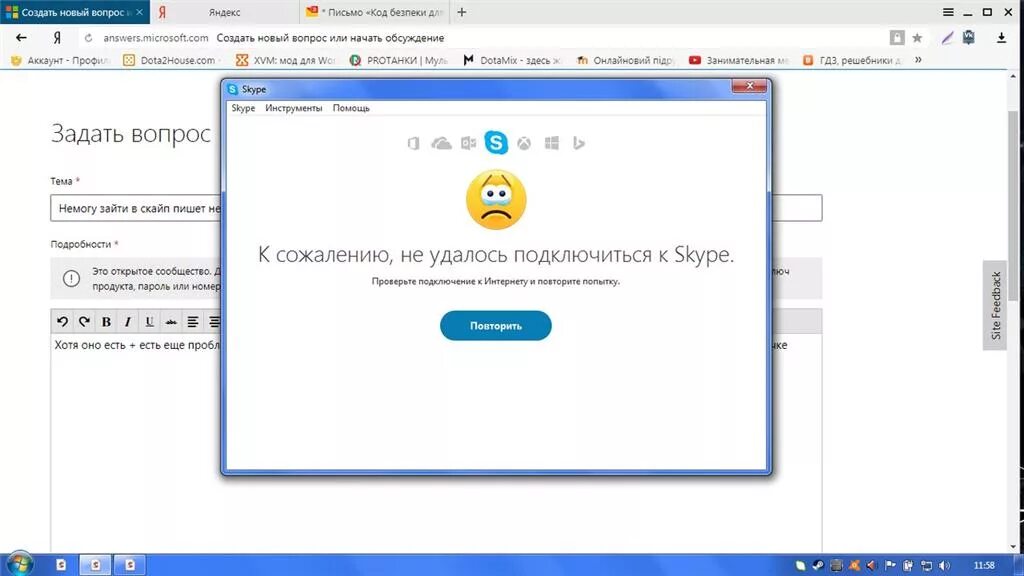Open a new browser tab with plus
The height and width of the screenshot is (576, 1024).
click(x=462, y=12)
